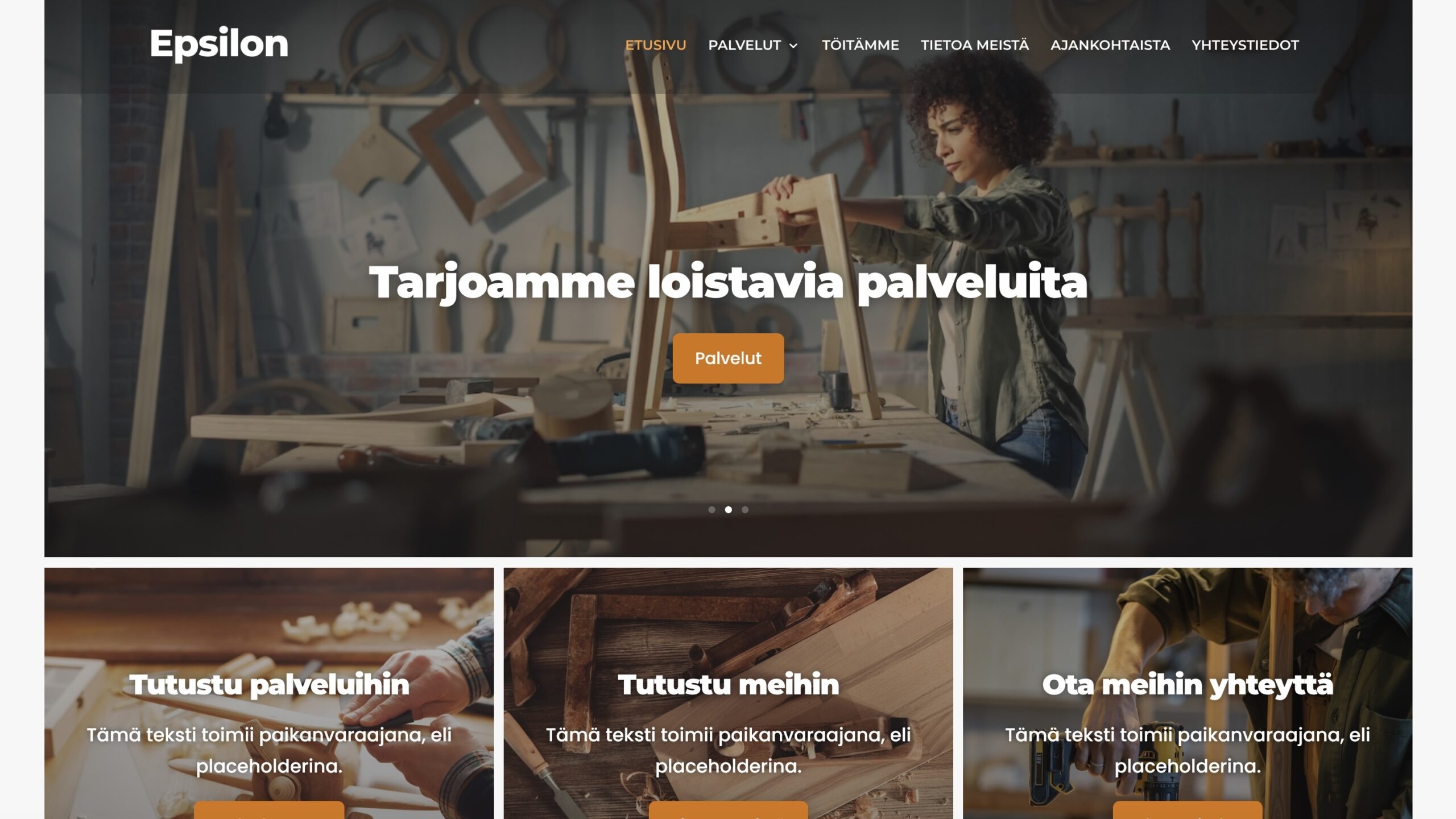This screenshot has height=819, width=1456.
Task: Click orange button under Tutustu meihin
Action: pos(728,810)
